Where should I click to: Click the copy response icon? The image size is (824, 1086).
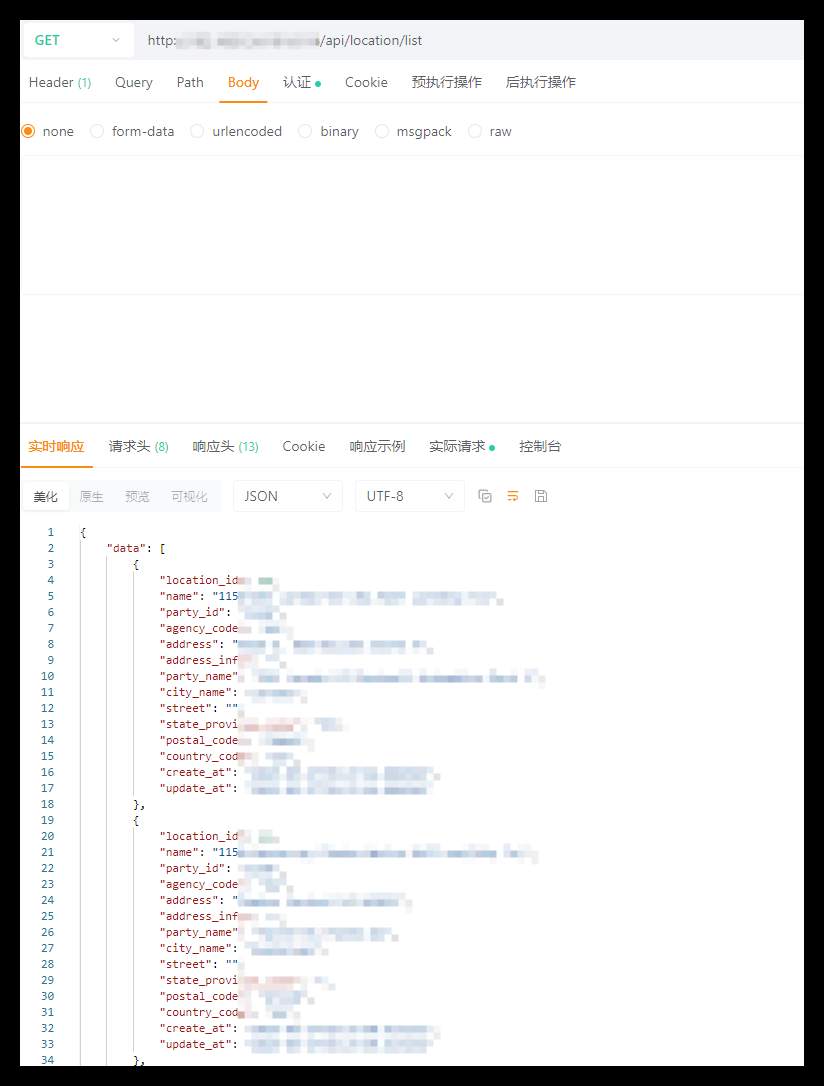pyautogui.click(x=485, y=496)
